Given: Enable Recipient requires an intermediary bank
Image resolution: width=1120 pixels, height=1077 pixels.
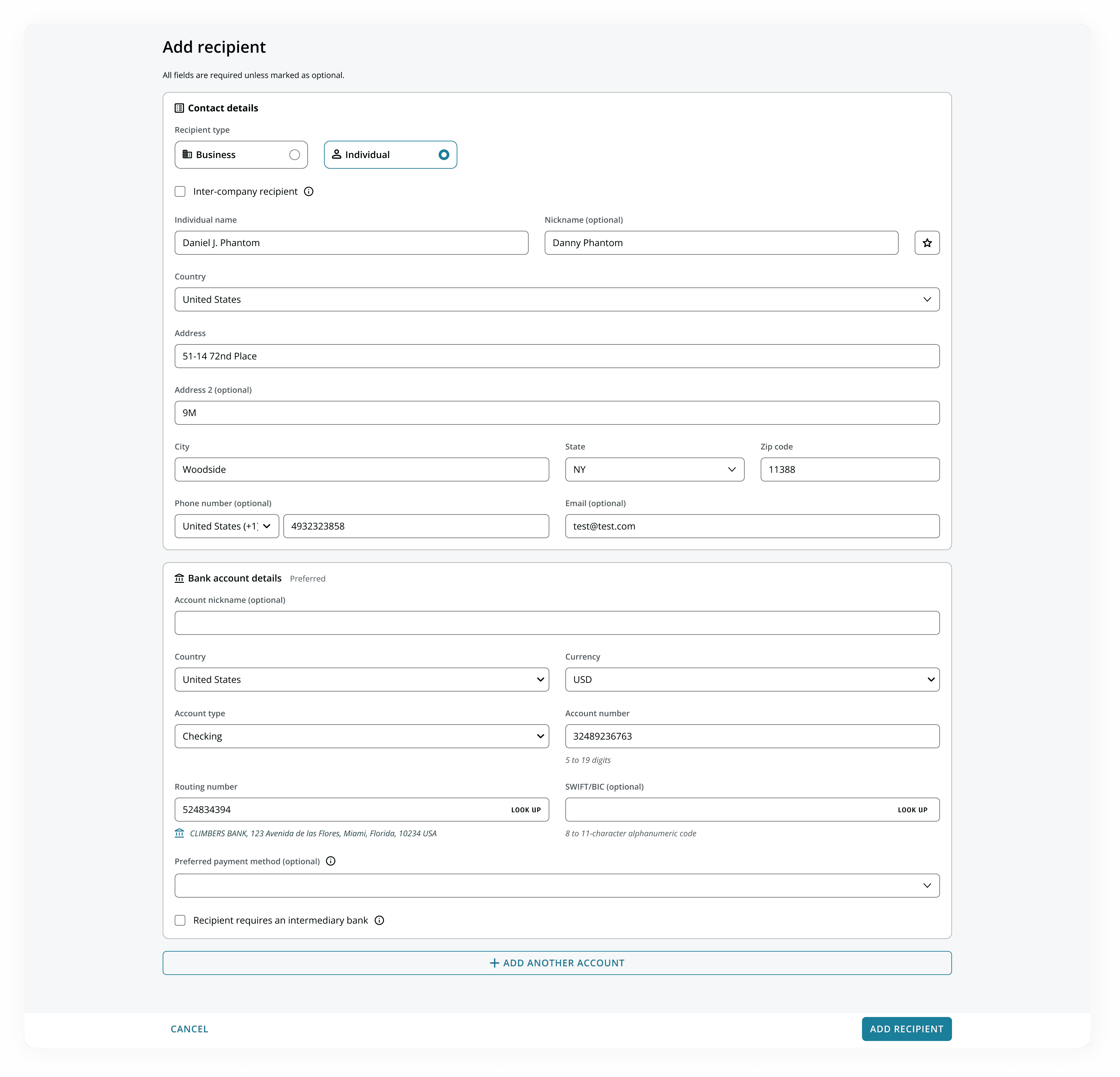Looking at the screenshot, I should pos(180,920).
